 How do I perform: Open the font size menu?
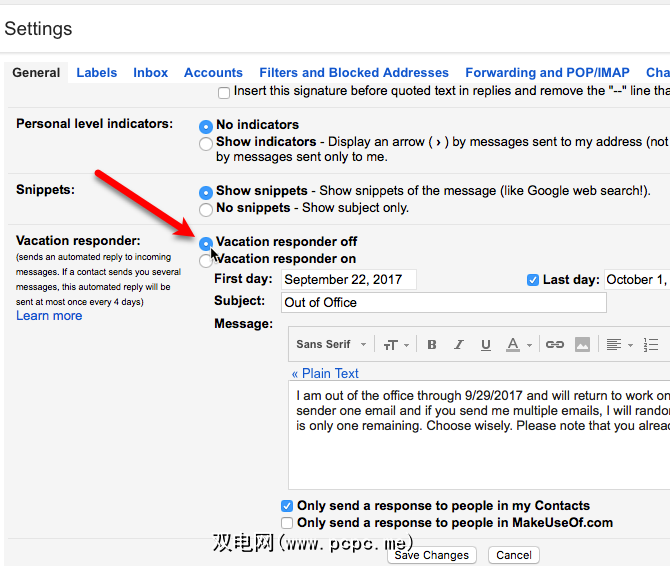(391, 345)
